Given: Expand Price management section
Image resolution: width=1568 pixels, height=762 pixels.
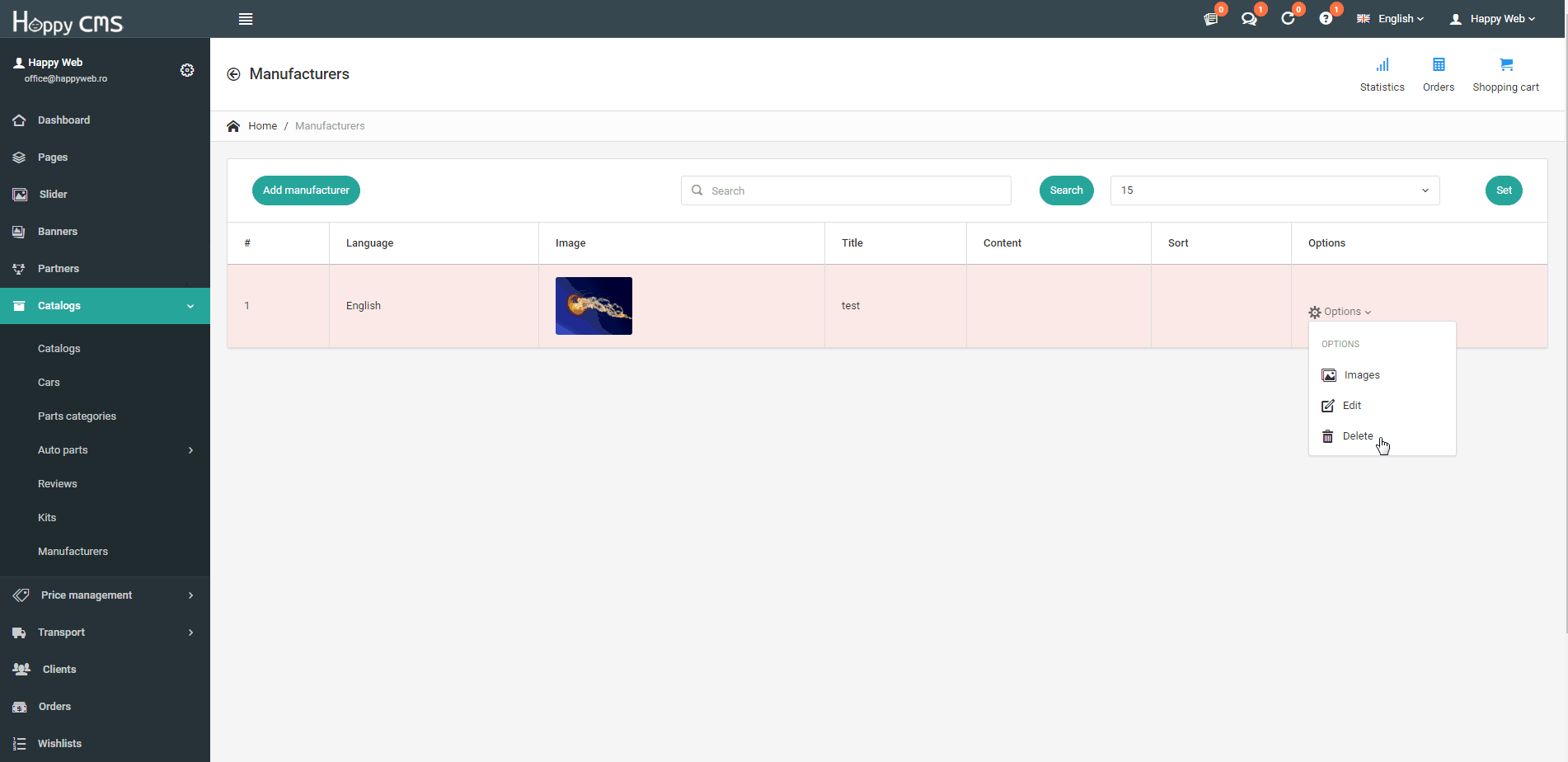Looking at the screenshot, I should [105, 595].
